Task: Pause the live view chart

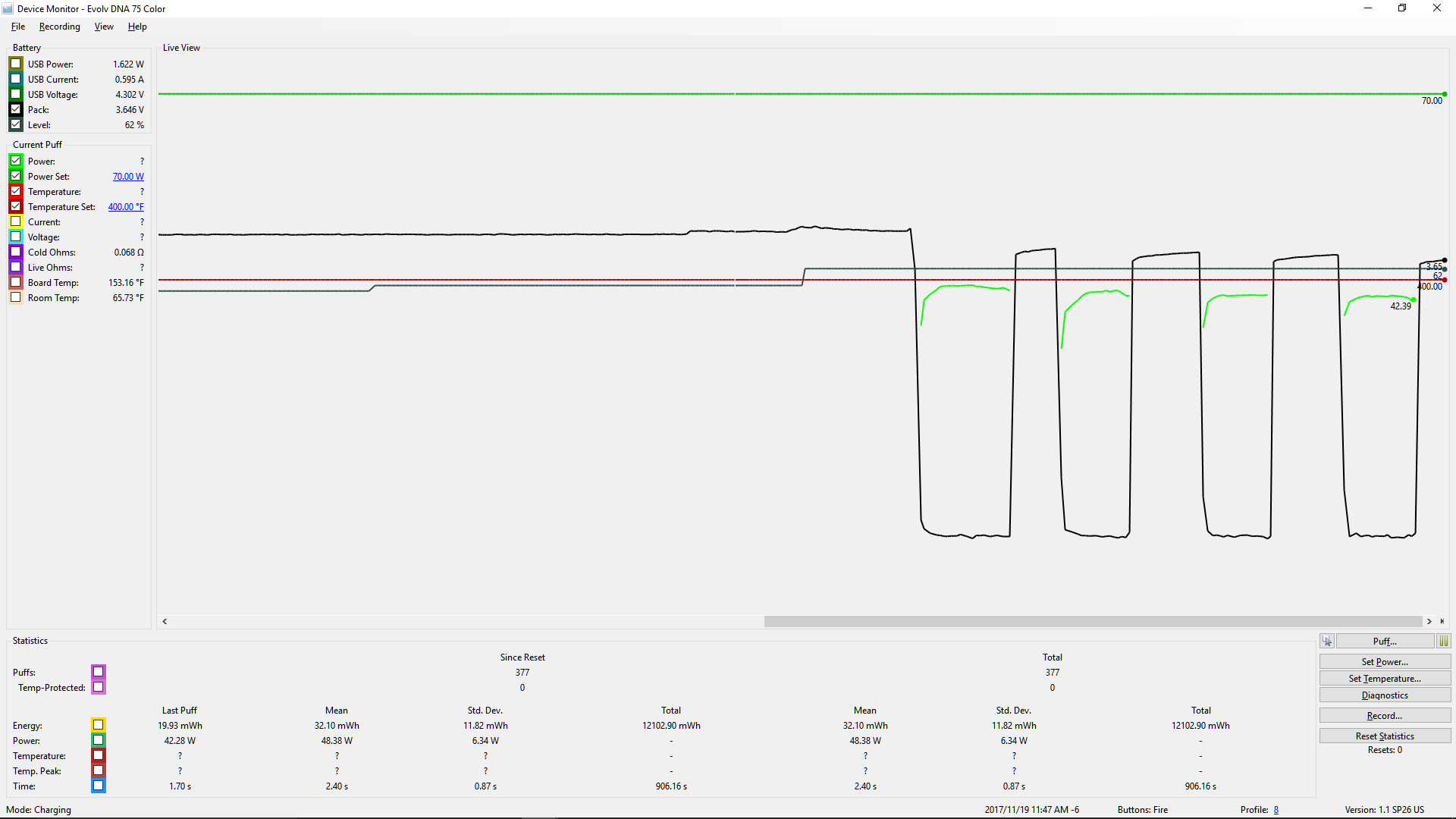Action: tap(1444, 641)
